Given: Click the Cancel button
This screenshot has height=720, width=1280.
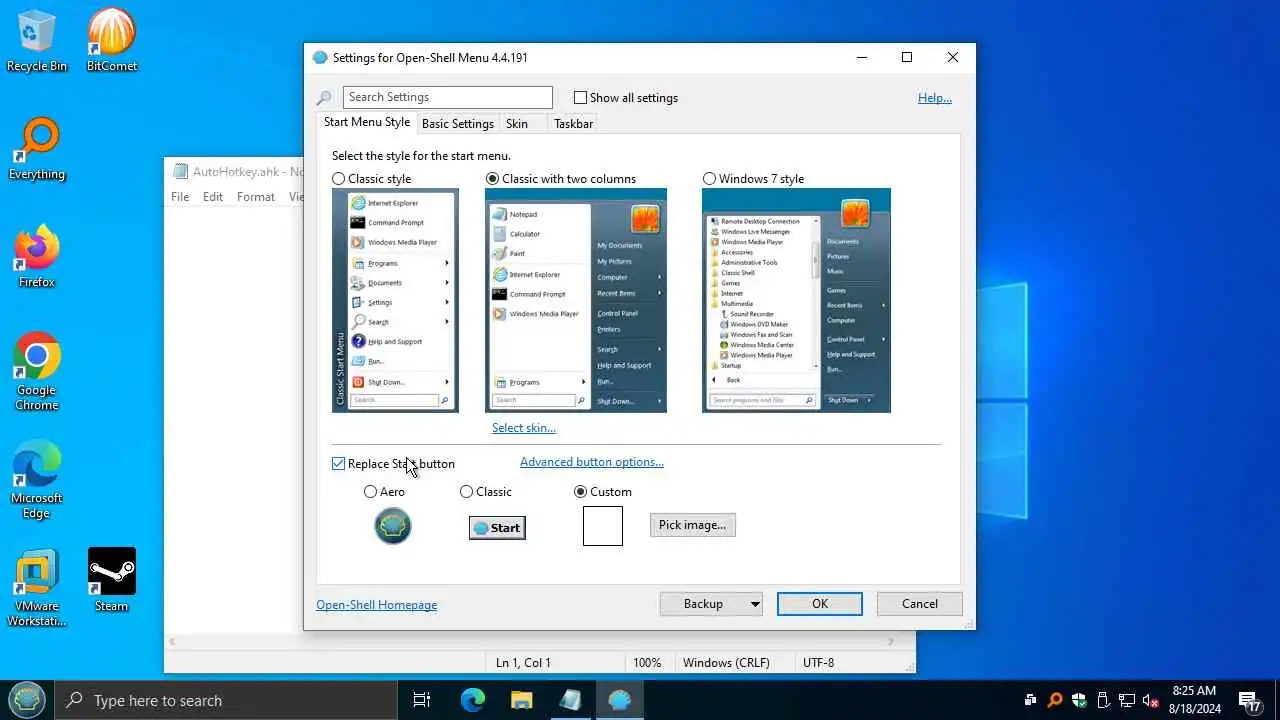Looking at the screenshot, I should 920,604.
